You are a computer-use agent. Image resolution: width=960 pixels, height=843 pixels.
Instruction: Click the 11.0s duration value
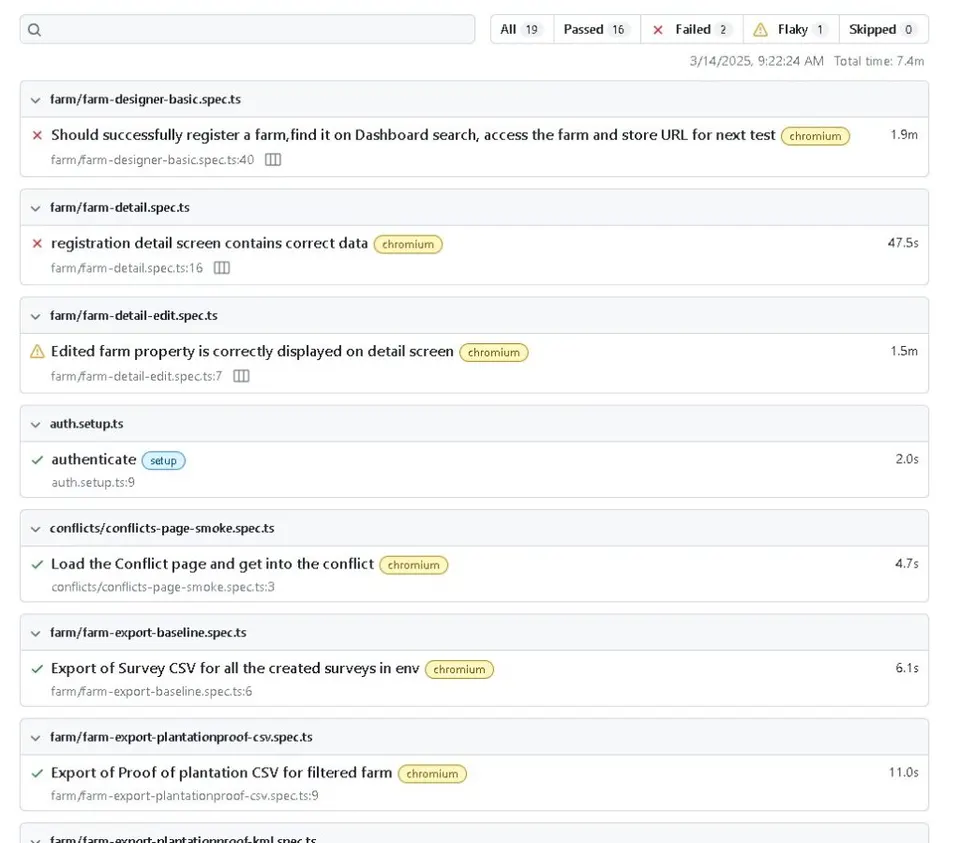[904, 773]
